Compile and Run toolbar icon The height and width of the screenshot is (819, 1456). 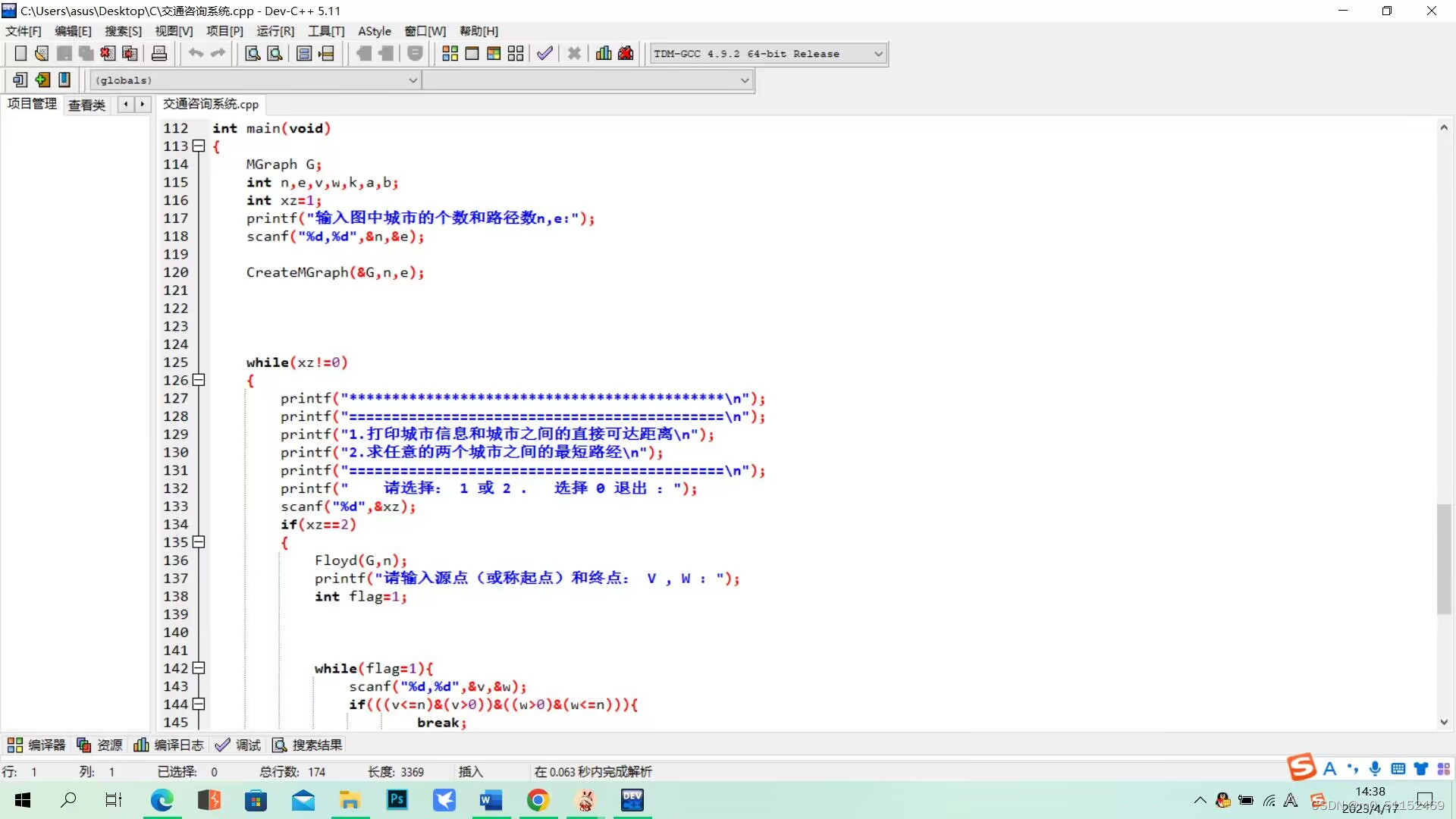pyautogui.click(x=494, y=54)
